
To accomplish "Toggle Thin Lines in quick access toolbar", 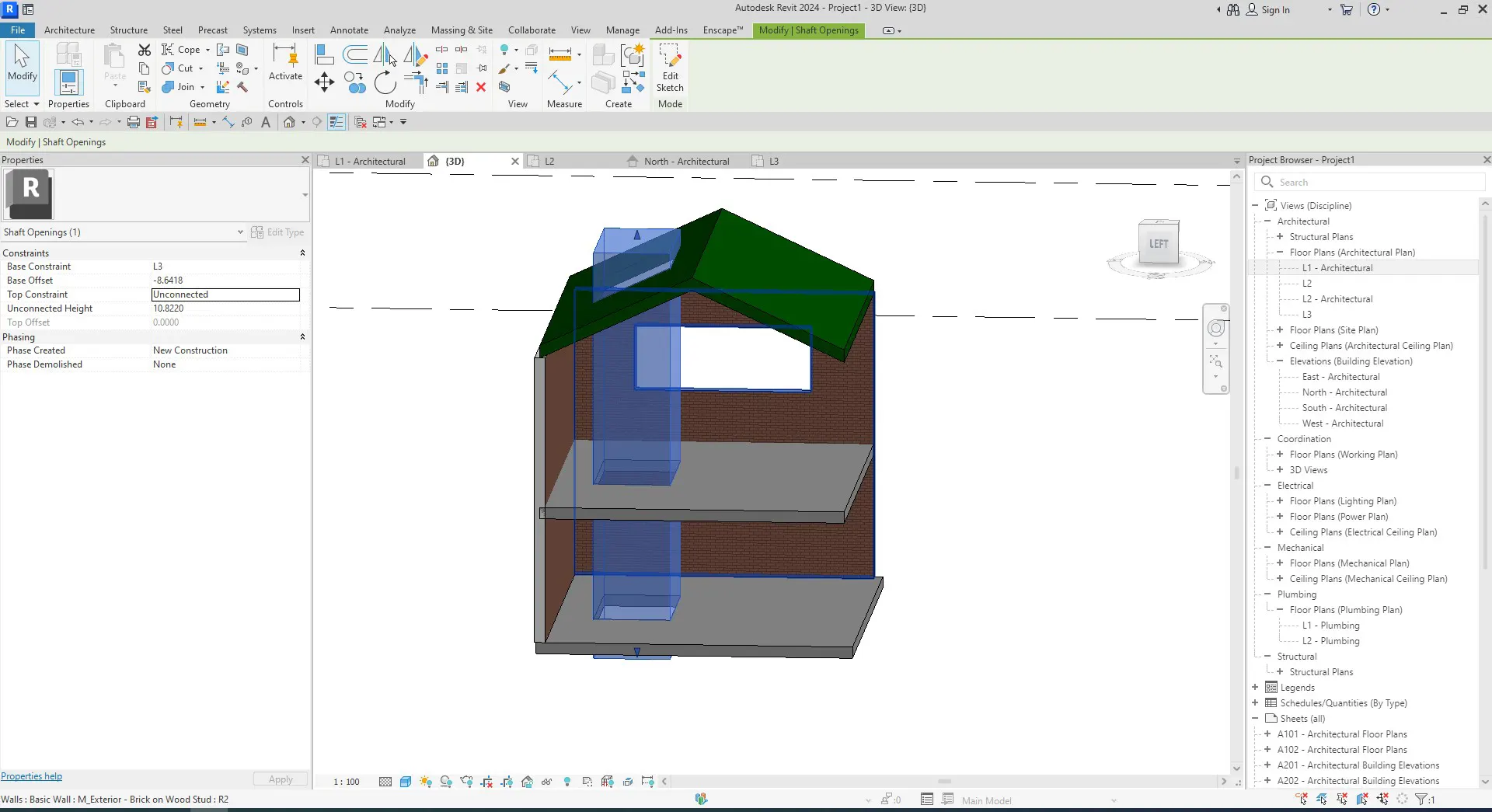I will (x=336, y=122).
